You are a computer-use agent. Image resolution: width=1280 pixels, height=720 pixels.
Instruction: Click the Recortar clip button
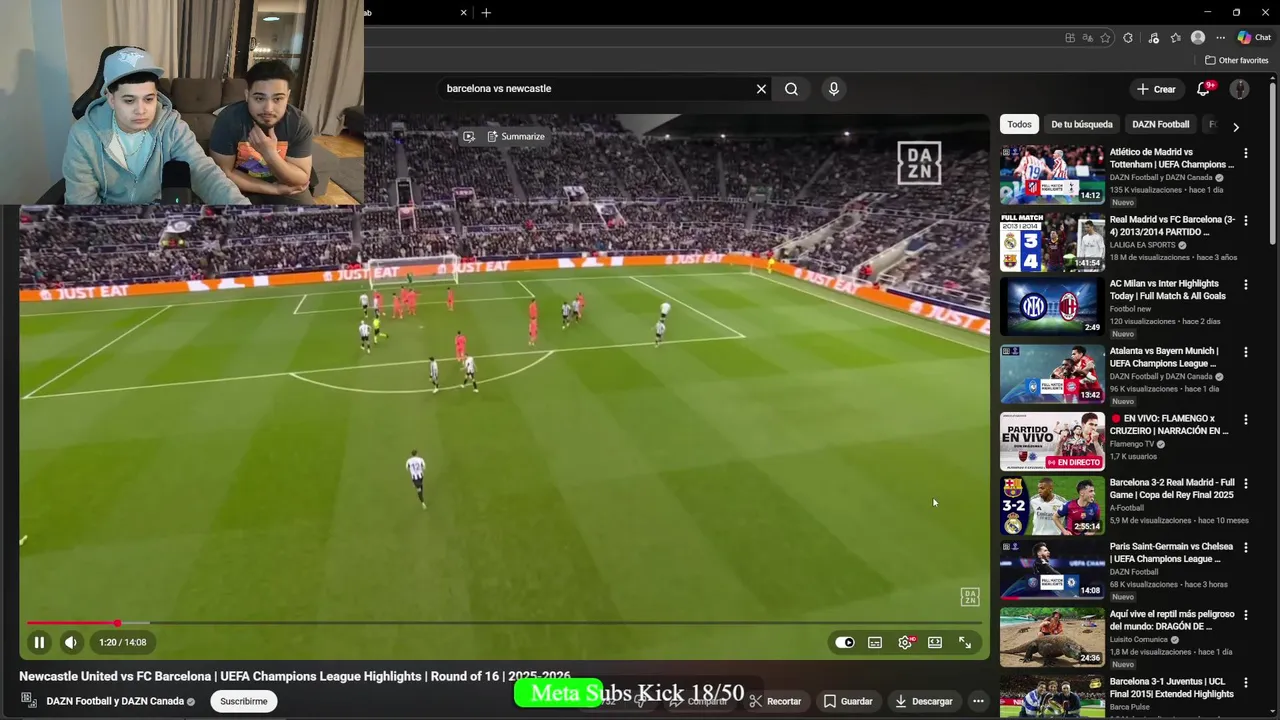pyautogui.click(x=776, y=701)
